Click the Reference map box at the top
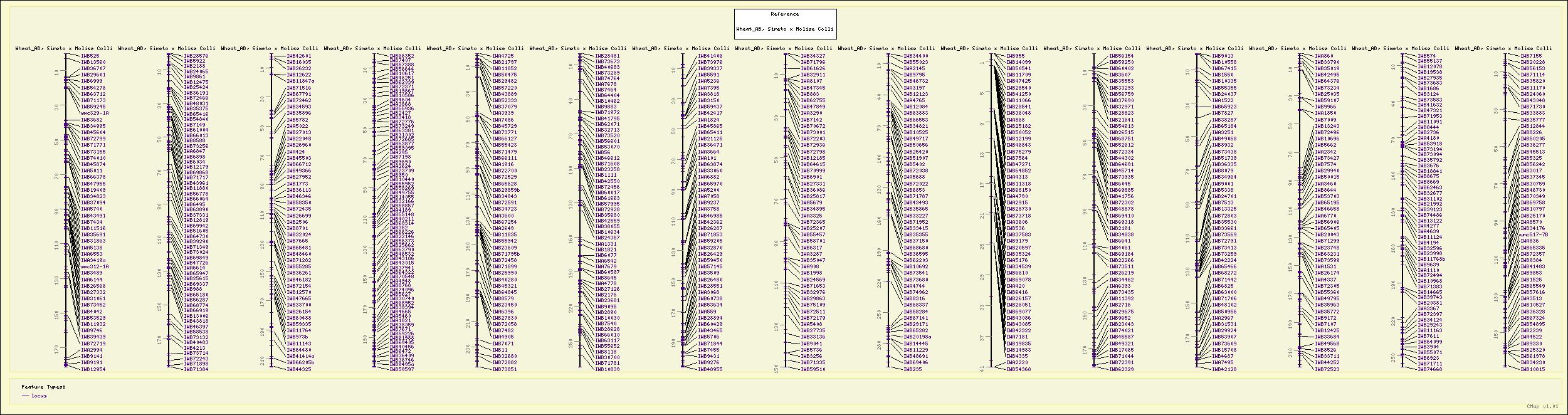Image resolution: width=1568 pixels, height=415 pixels. 784,24
